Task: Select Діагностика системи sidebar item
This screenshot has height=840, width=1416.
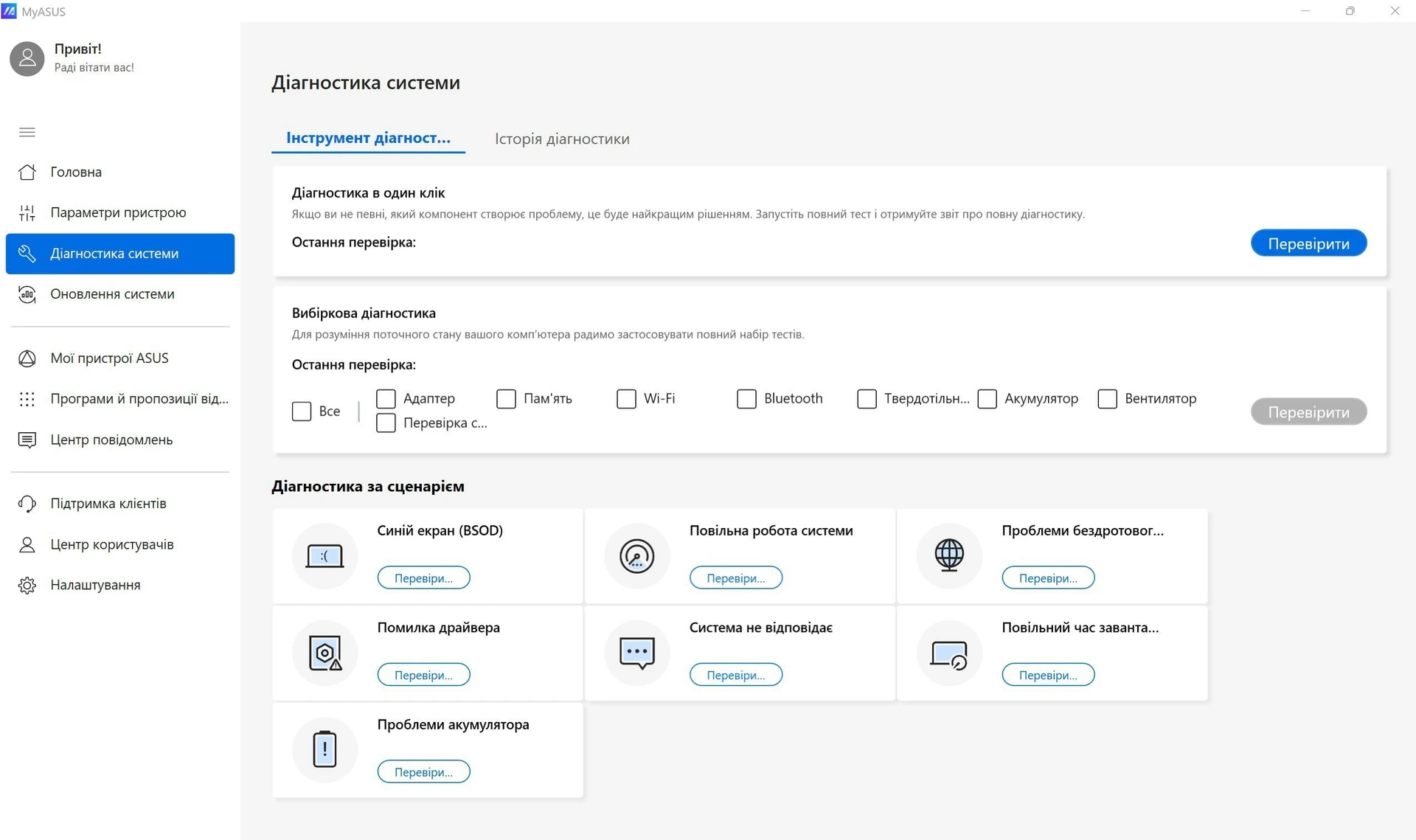Action: pyautogui.click(x=120, y=254)
